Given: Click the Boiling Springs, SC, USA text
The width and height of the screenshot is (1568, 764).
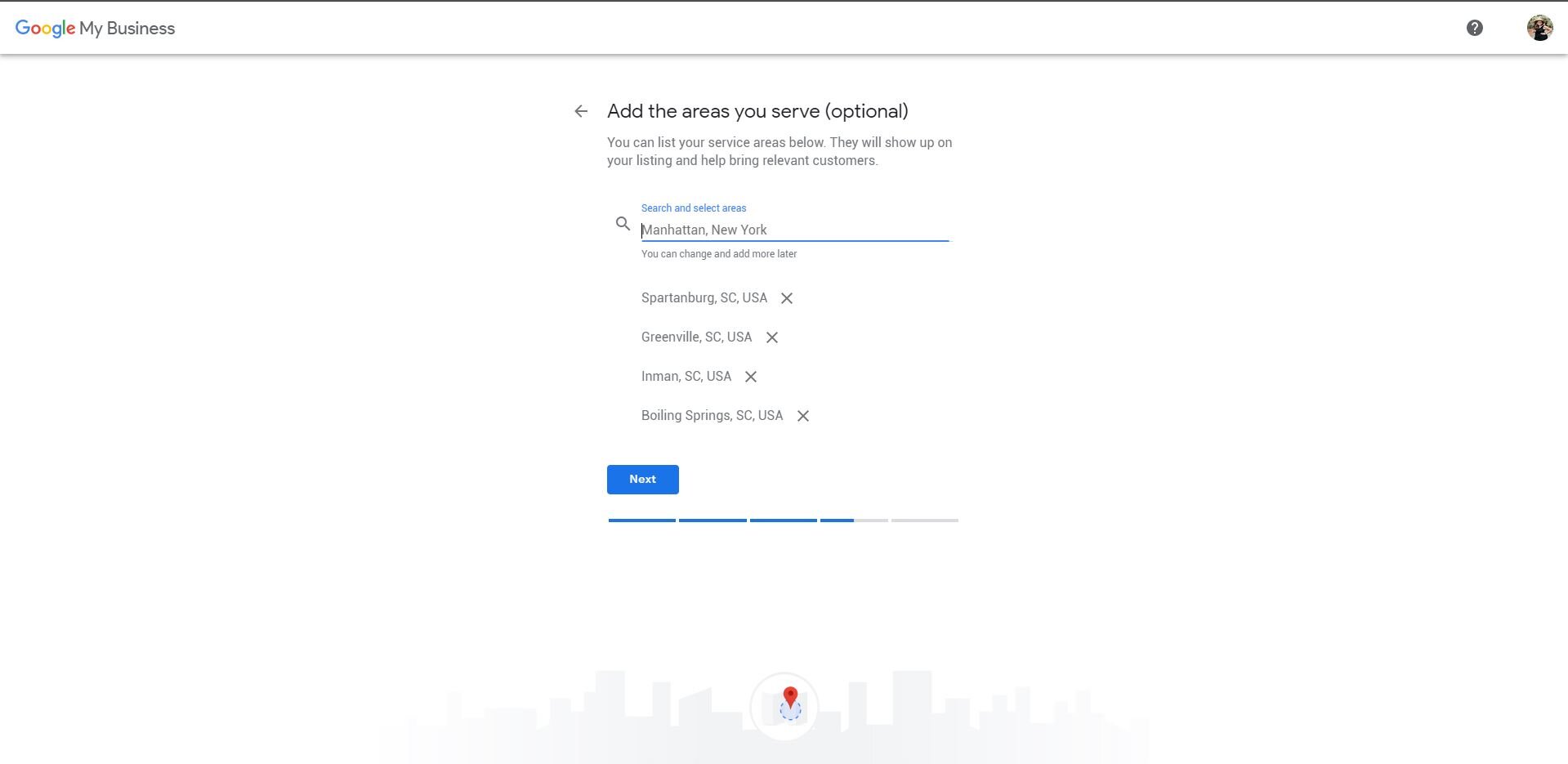Looking at the screenshot, I should (x=712, y=415).
